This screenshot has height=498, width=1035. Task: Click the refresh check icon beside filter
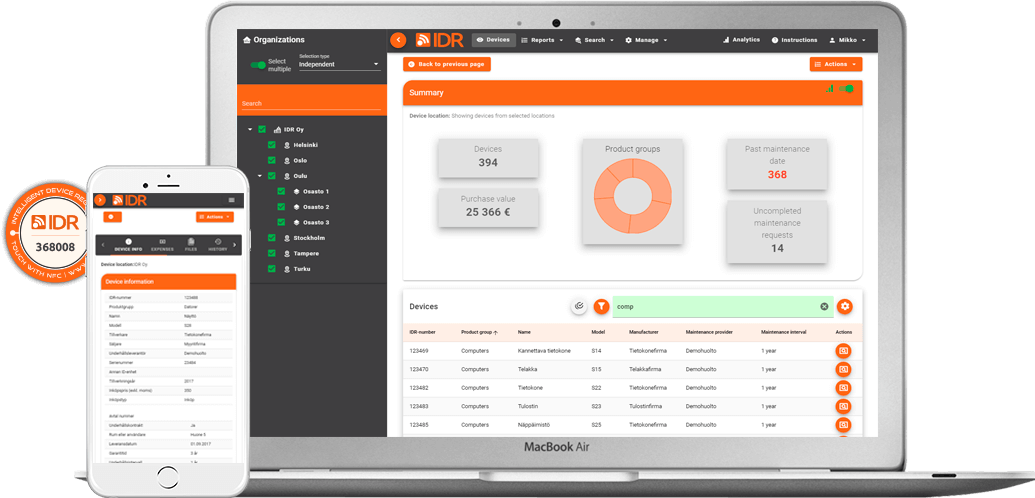pos(579,306)
